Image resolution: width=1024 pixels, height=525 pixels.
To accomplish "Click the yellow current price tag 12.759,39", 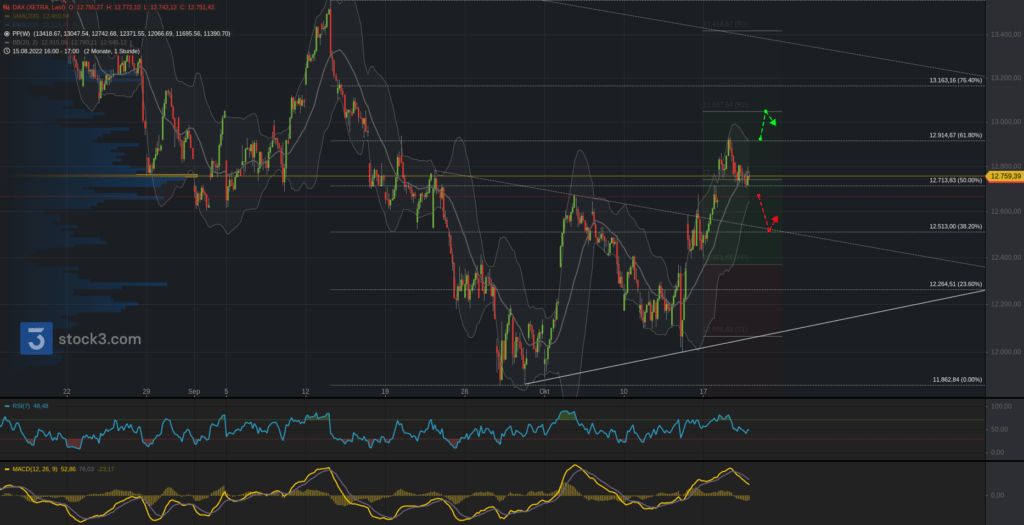I will click(x=1004, y=176).
